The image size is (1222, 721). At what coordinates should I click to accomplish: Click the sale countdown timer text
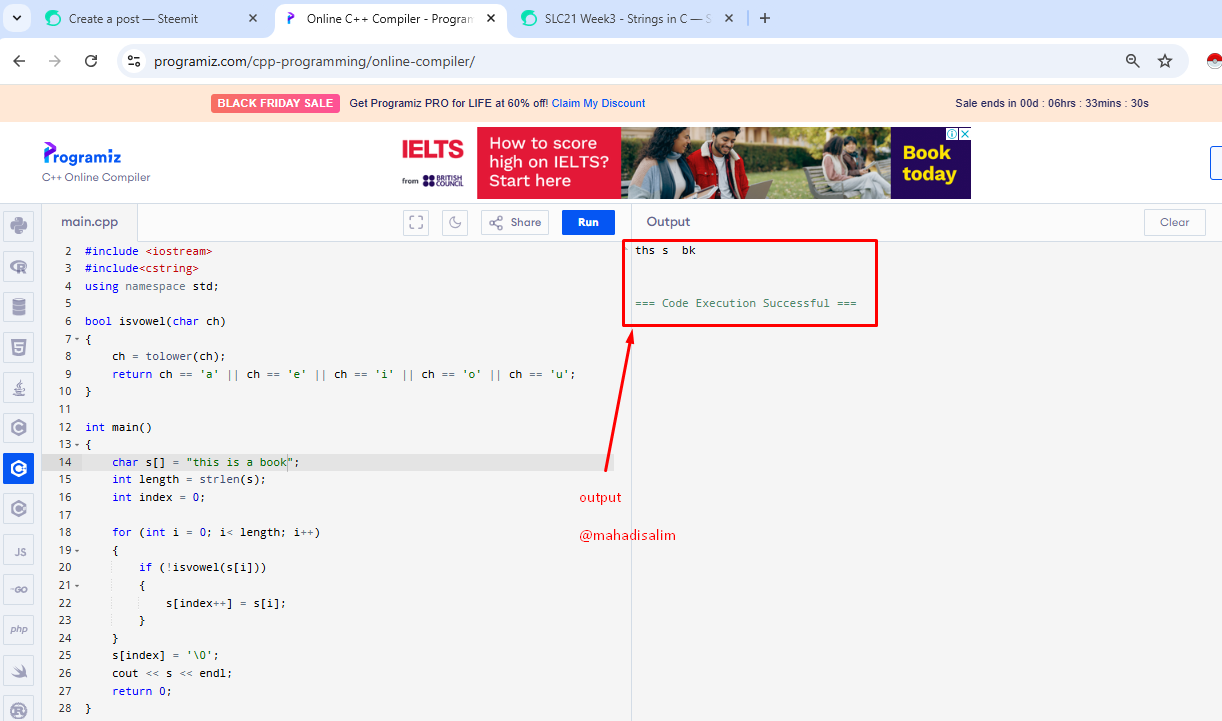1052,103
